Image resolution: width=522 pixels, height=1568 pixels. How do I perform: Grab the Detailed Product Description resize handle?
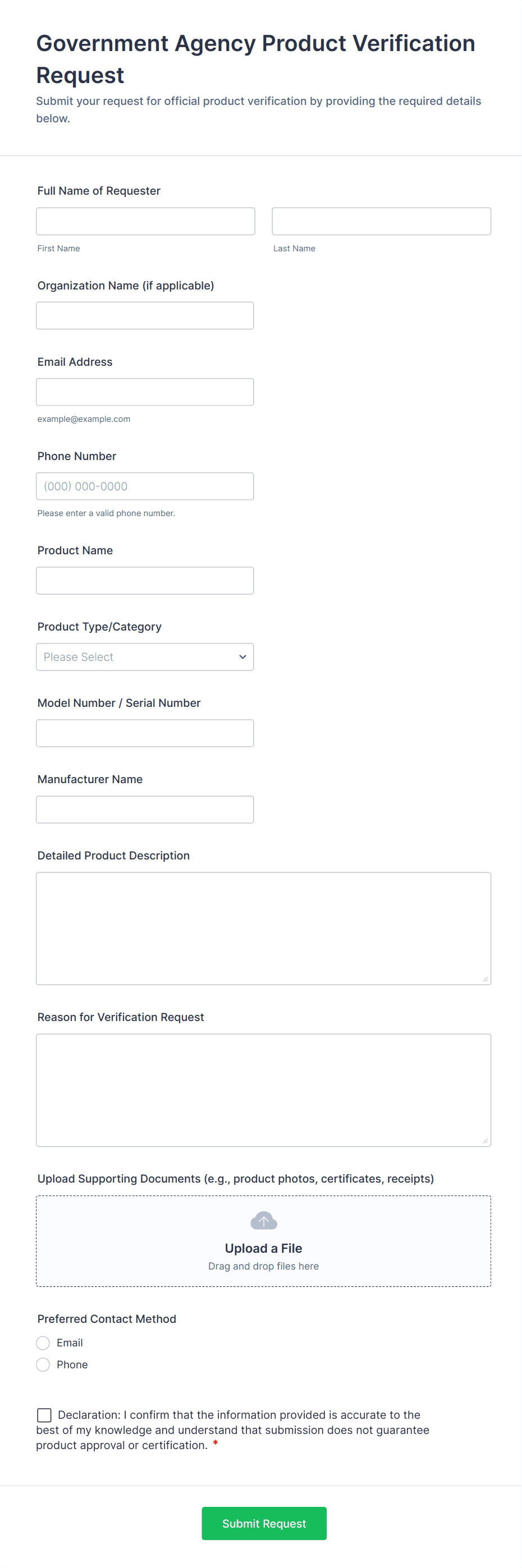[485, 979]
